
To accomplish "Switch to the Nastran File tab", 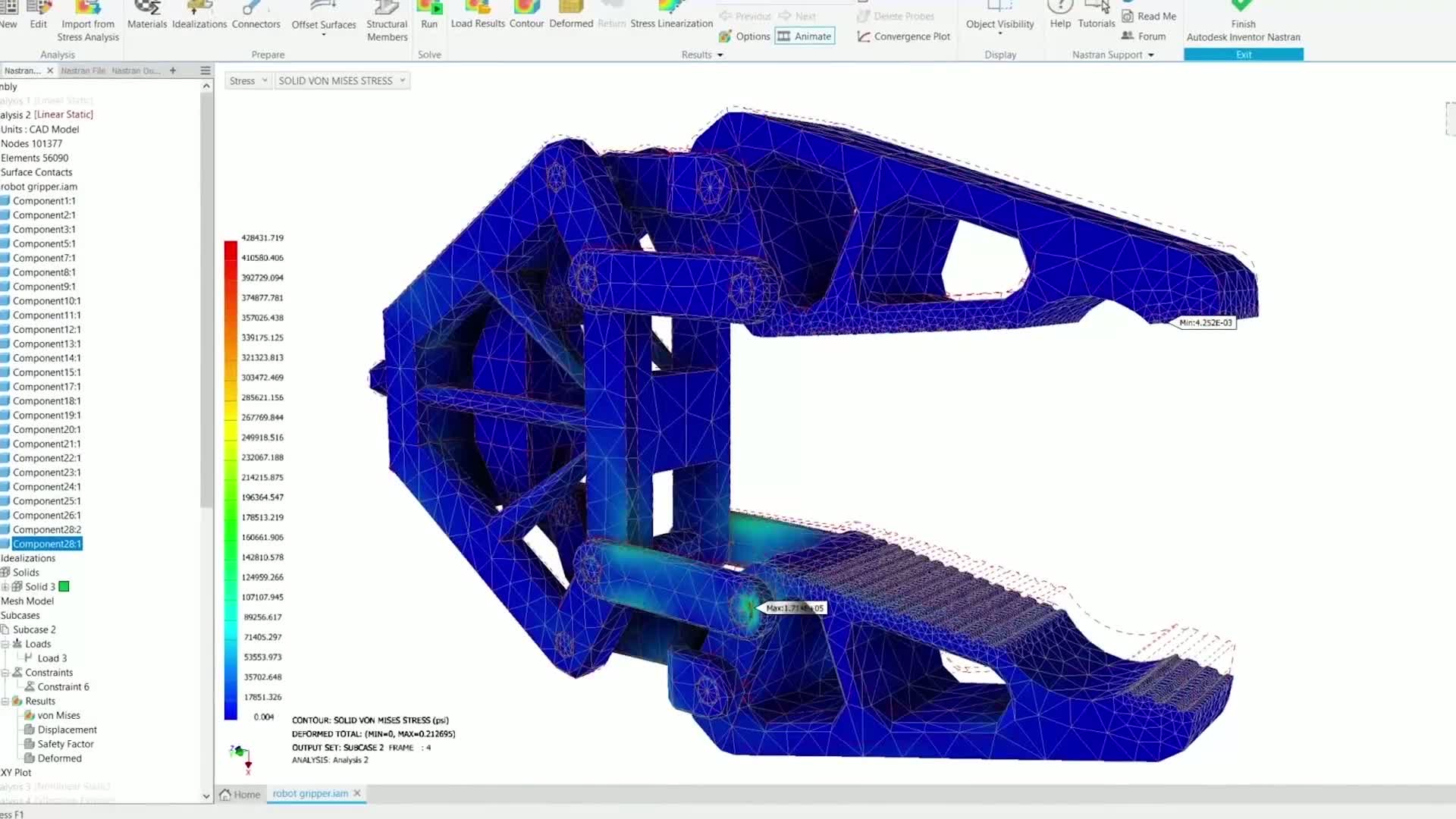I will (x=83, y=71).
